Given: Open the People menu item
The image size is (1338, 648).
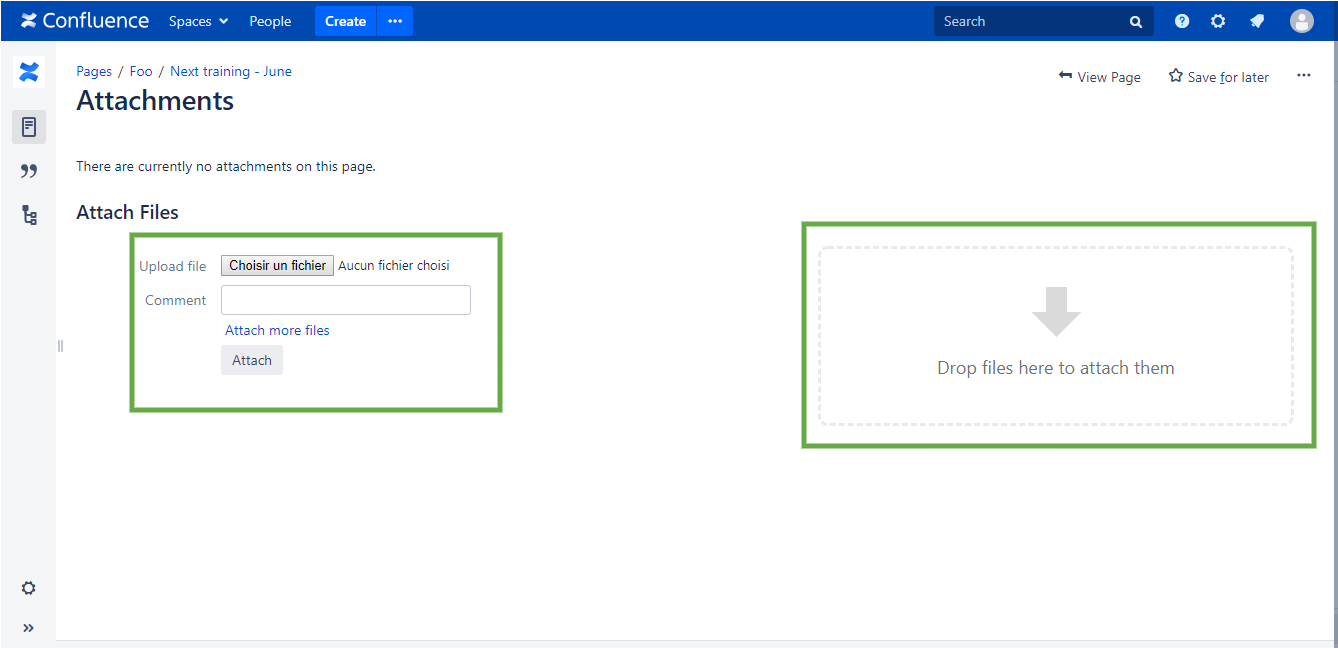Looking at the screenshot, I should (x=270, y=20).
